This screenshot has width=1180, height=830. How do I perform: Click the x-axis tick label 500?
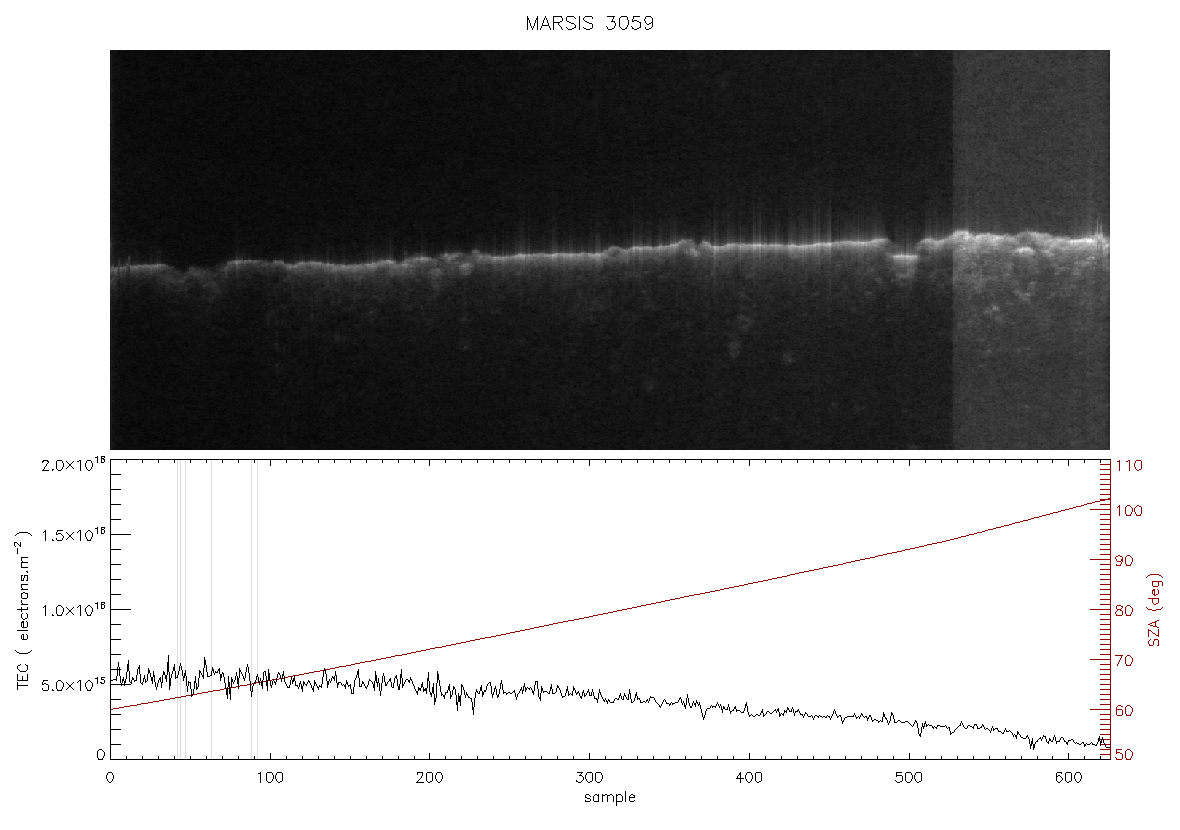click(908, 777)
